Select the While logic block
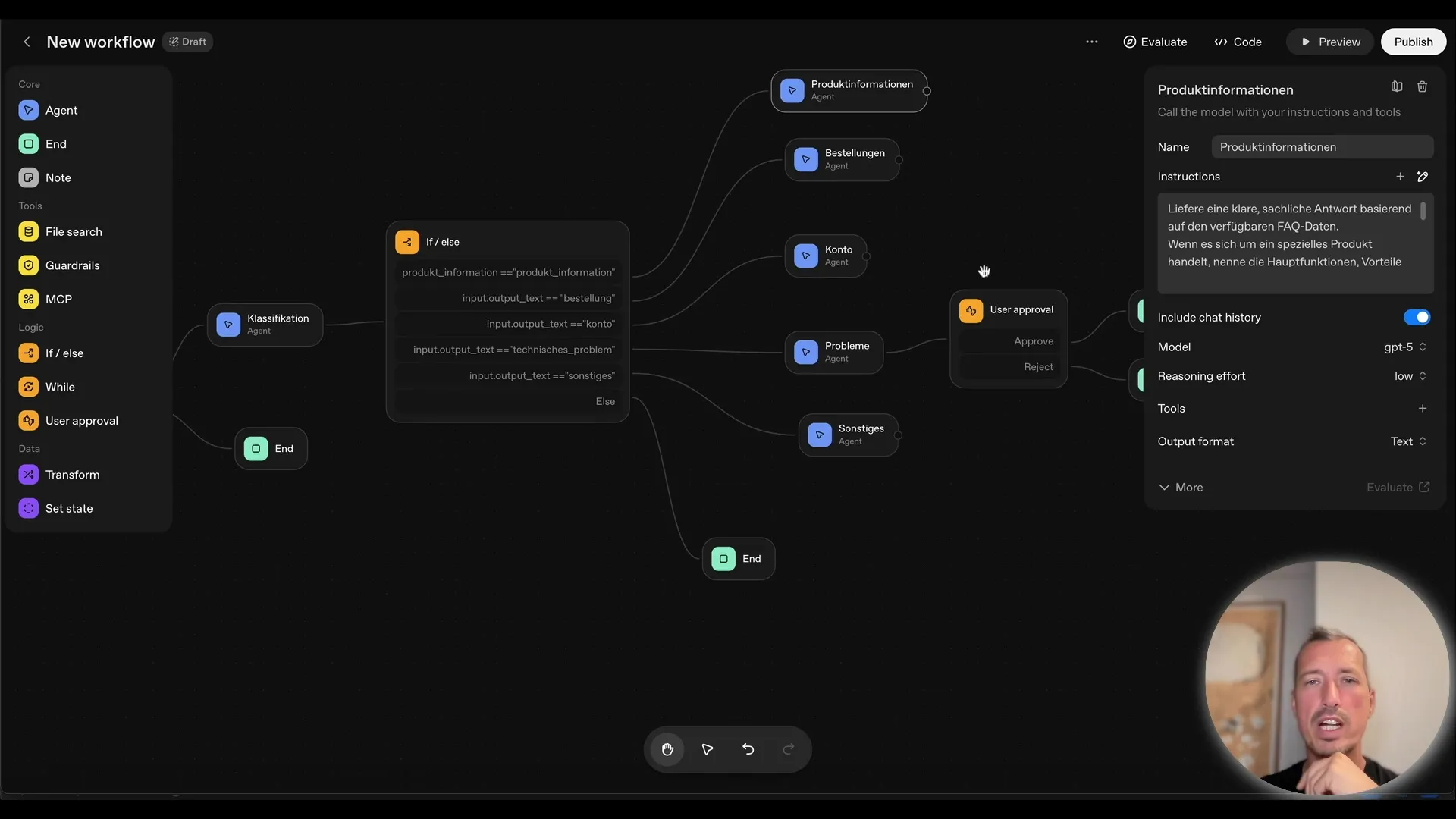This screenshot has width=1456, height=819. click(60, 387)
